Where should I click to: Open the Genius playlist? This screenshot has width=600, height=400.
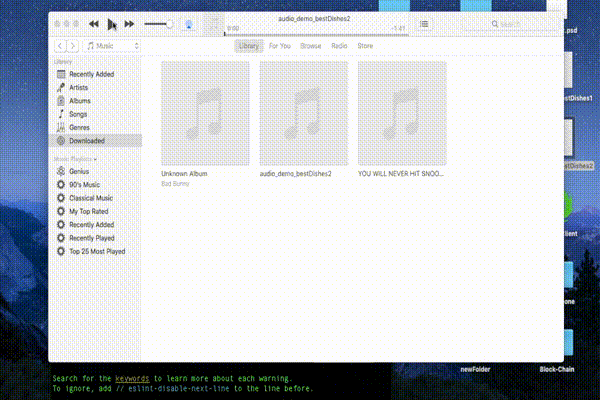79,173
